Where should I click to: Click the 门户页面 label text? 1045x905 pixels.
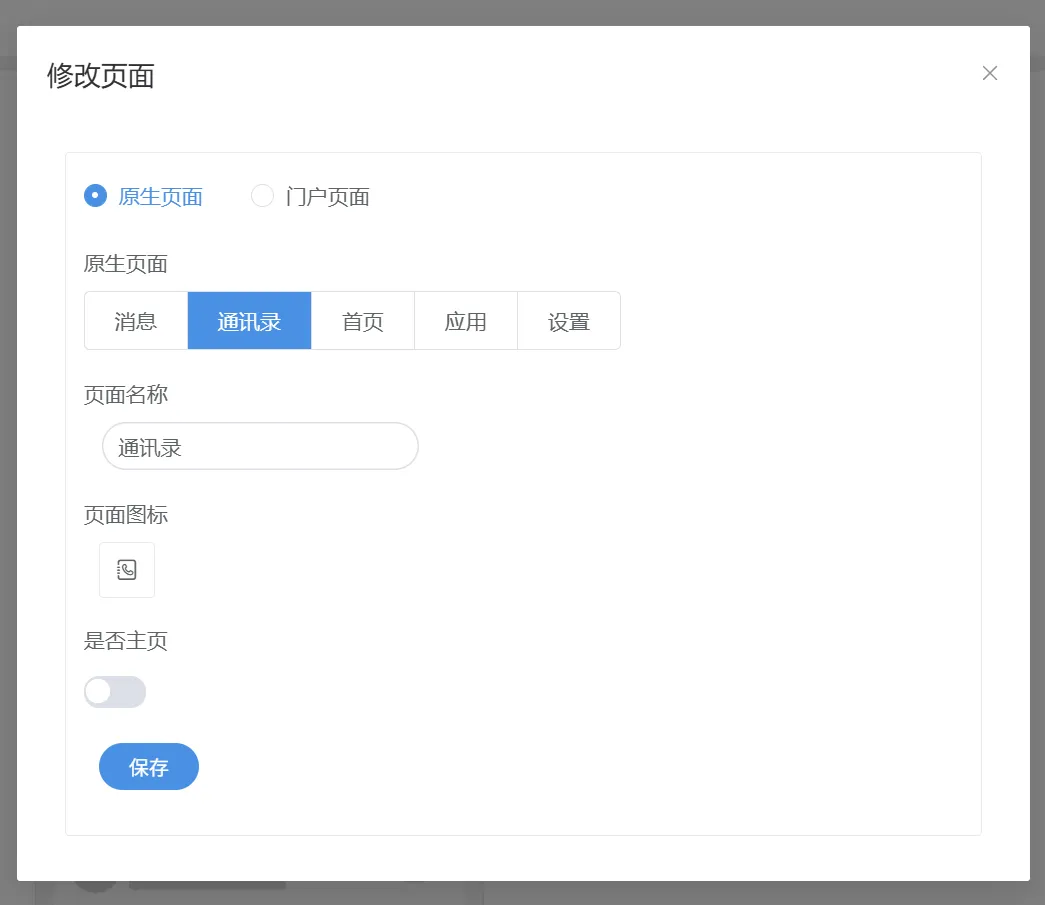coord(327,197)
